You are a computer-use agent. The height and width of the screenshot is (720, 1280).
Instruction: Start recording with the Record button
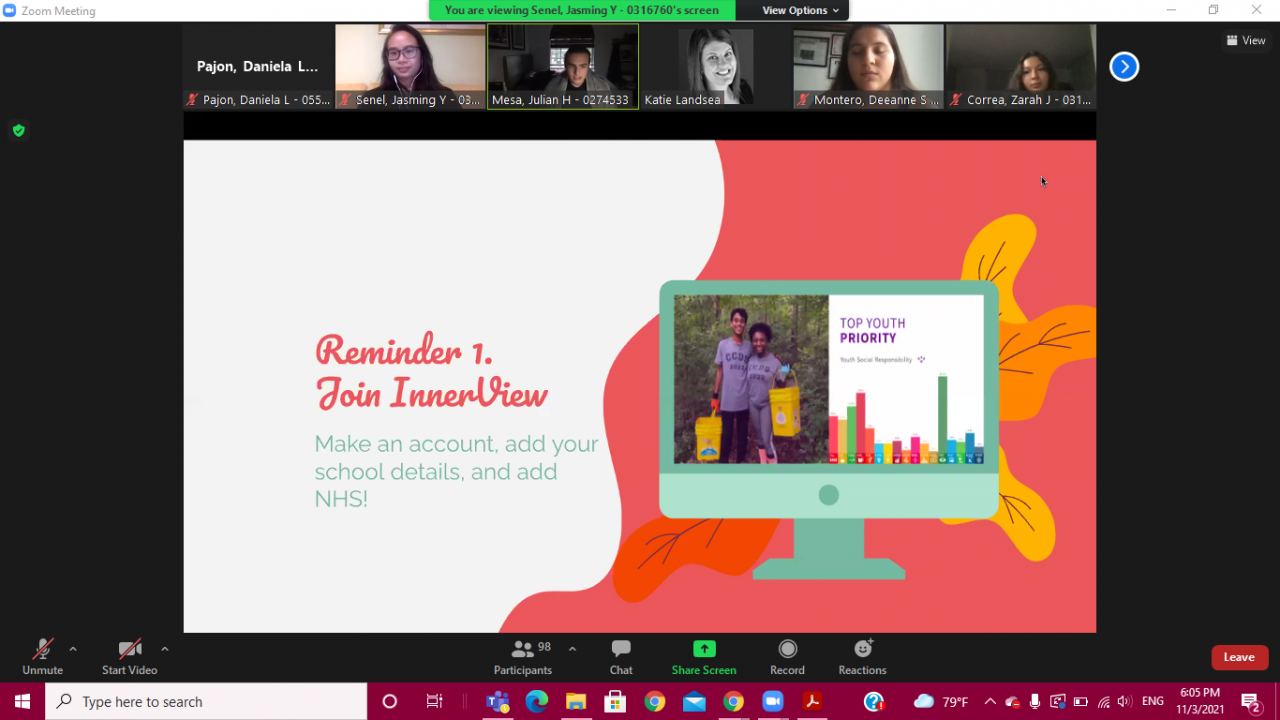[x=787, y=657]
